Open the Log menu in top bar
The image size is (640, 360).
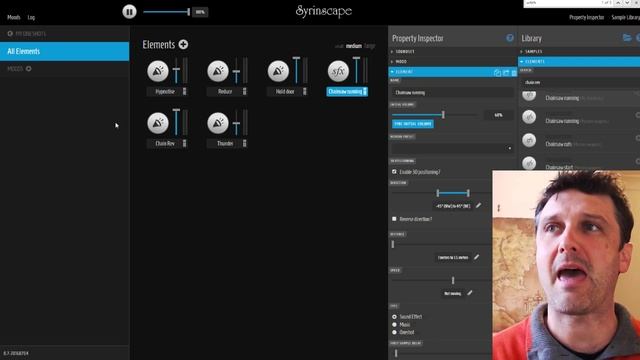[31, 18]
